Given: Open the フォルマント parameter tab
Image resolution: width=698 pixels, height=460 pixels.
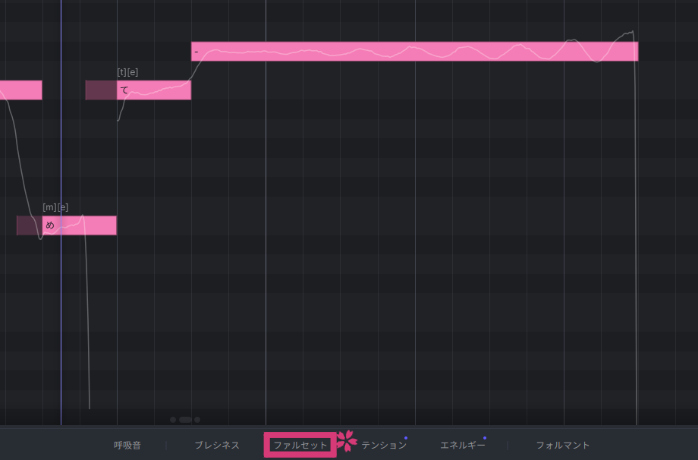Looking at the screenshot, I should coord(562,445).
